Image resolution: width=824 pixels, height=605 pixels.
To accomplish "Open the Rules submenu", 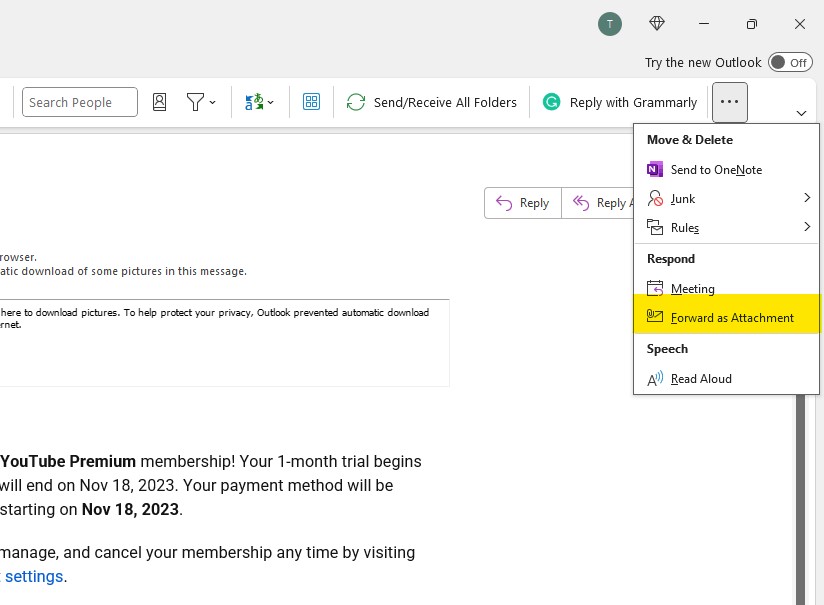I will [x=726, y=228].
